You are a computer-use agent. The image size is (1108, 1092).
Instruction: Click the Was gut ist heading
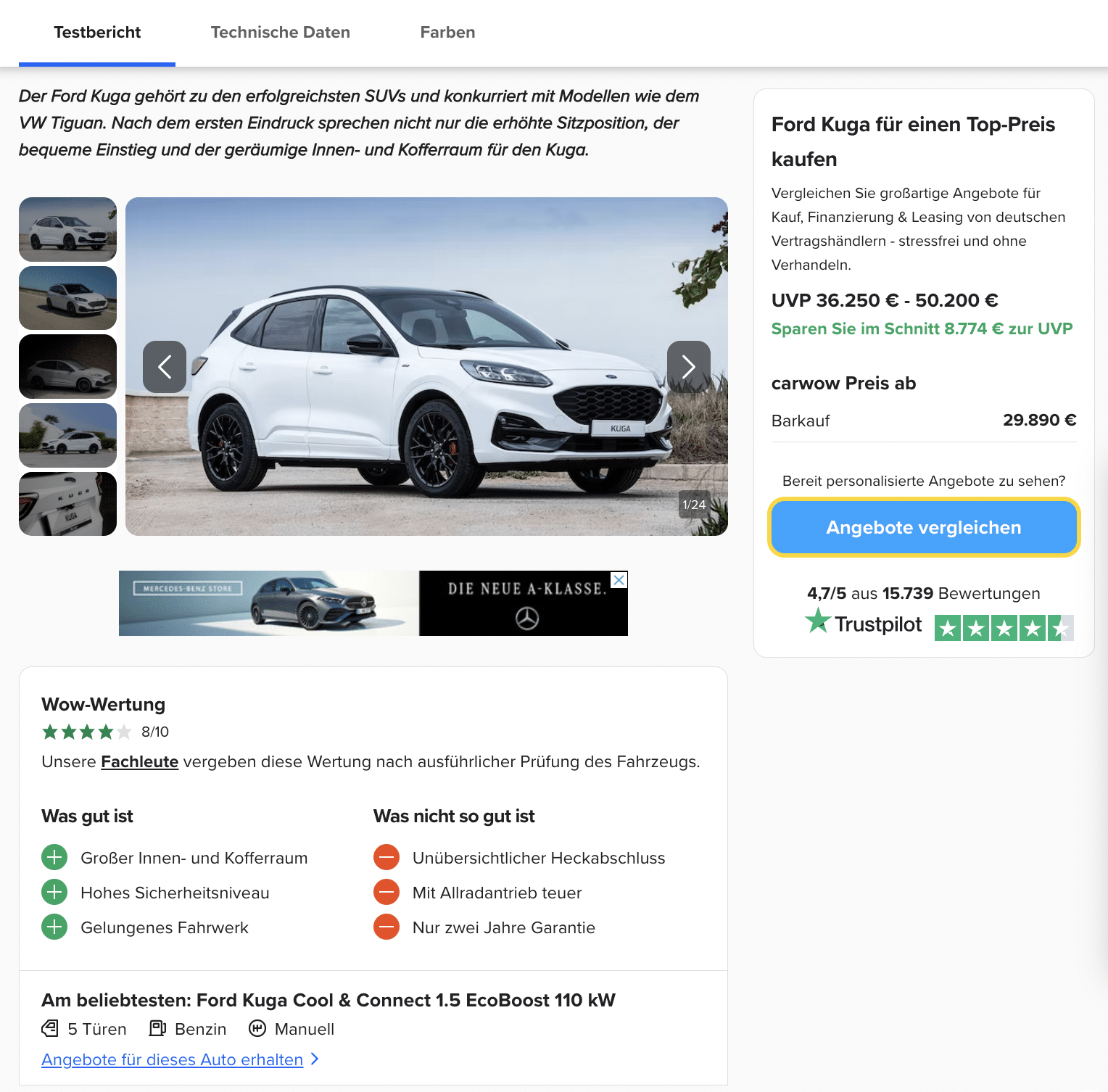point(87,816)
